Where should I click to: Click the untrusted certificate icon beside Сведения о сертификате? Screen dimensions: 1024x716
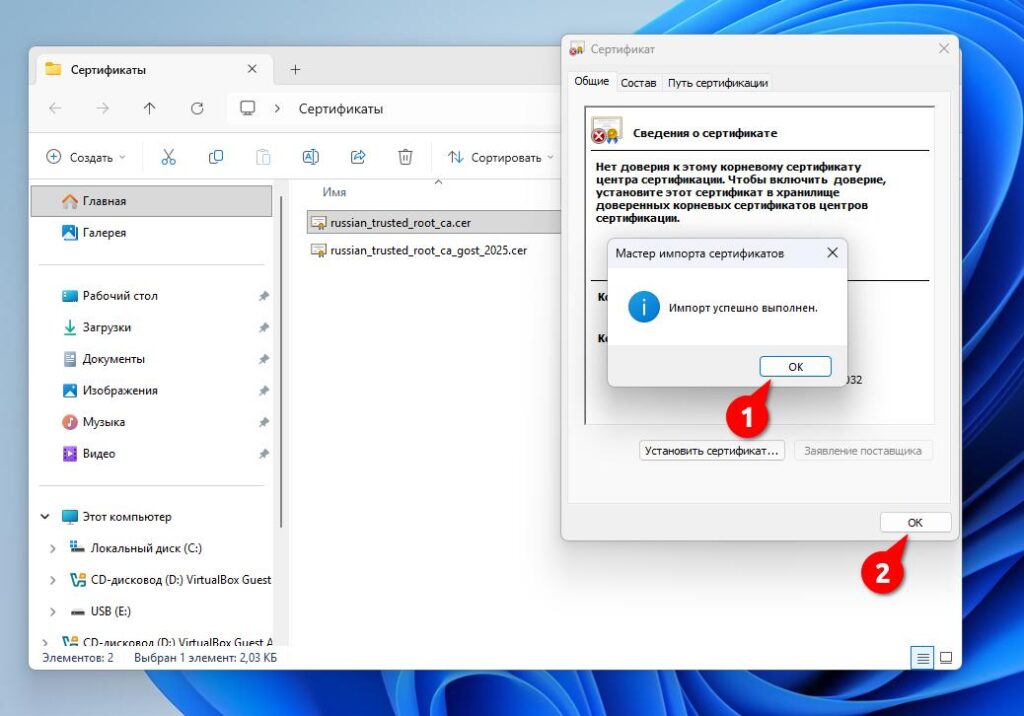pyautogui.click(x=606, y=130)
